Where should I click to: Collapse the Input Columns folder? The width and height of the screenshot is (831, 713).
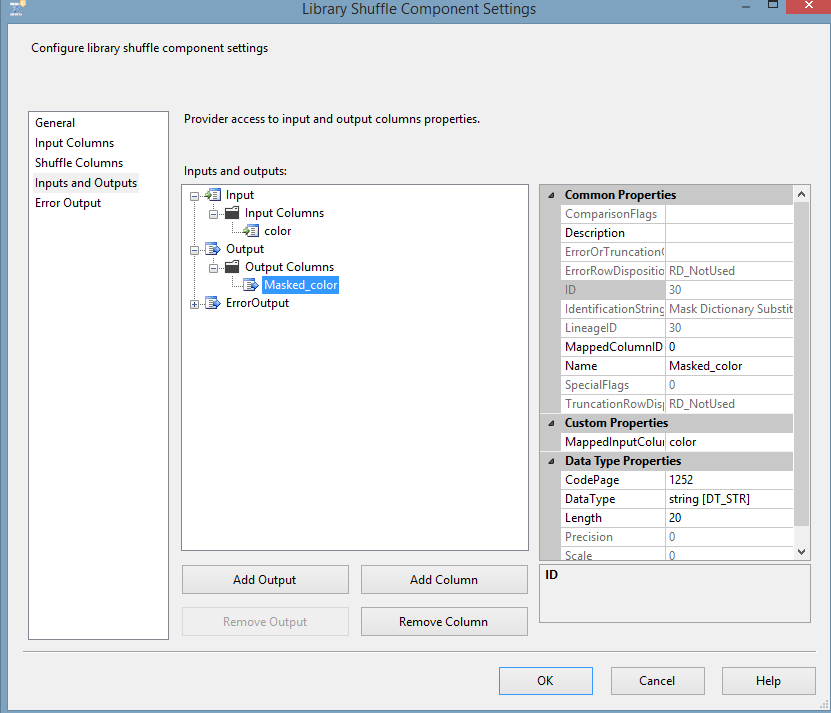(x=213, y=214)
